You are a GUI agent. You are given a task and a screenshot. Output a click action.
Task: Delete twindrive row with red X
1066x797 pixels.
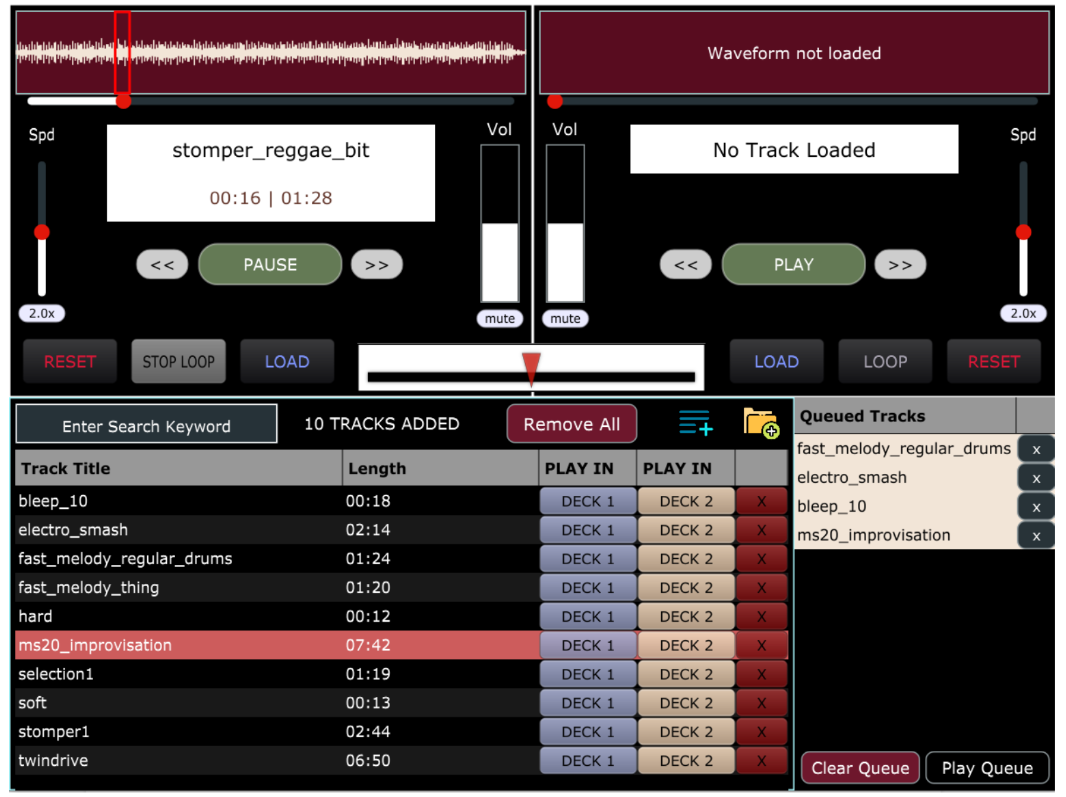click(761, 761)
